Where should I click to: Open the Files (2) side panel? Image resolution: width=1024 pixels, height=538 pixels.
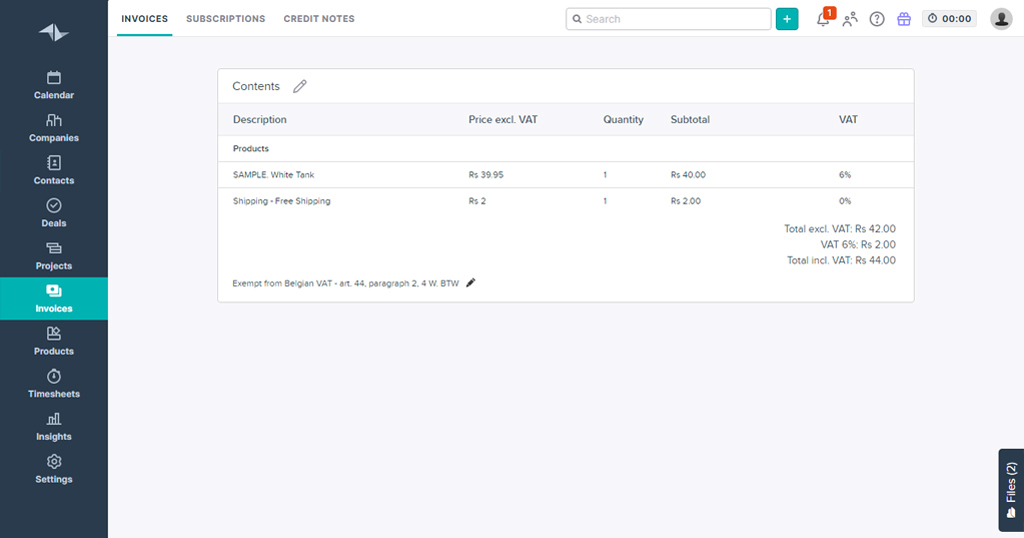pos(1011,490)
